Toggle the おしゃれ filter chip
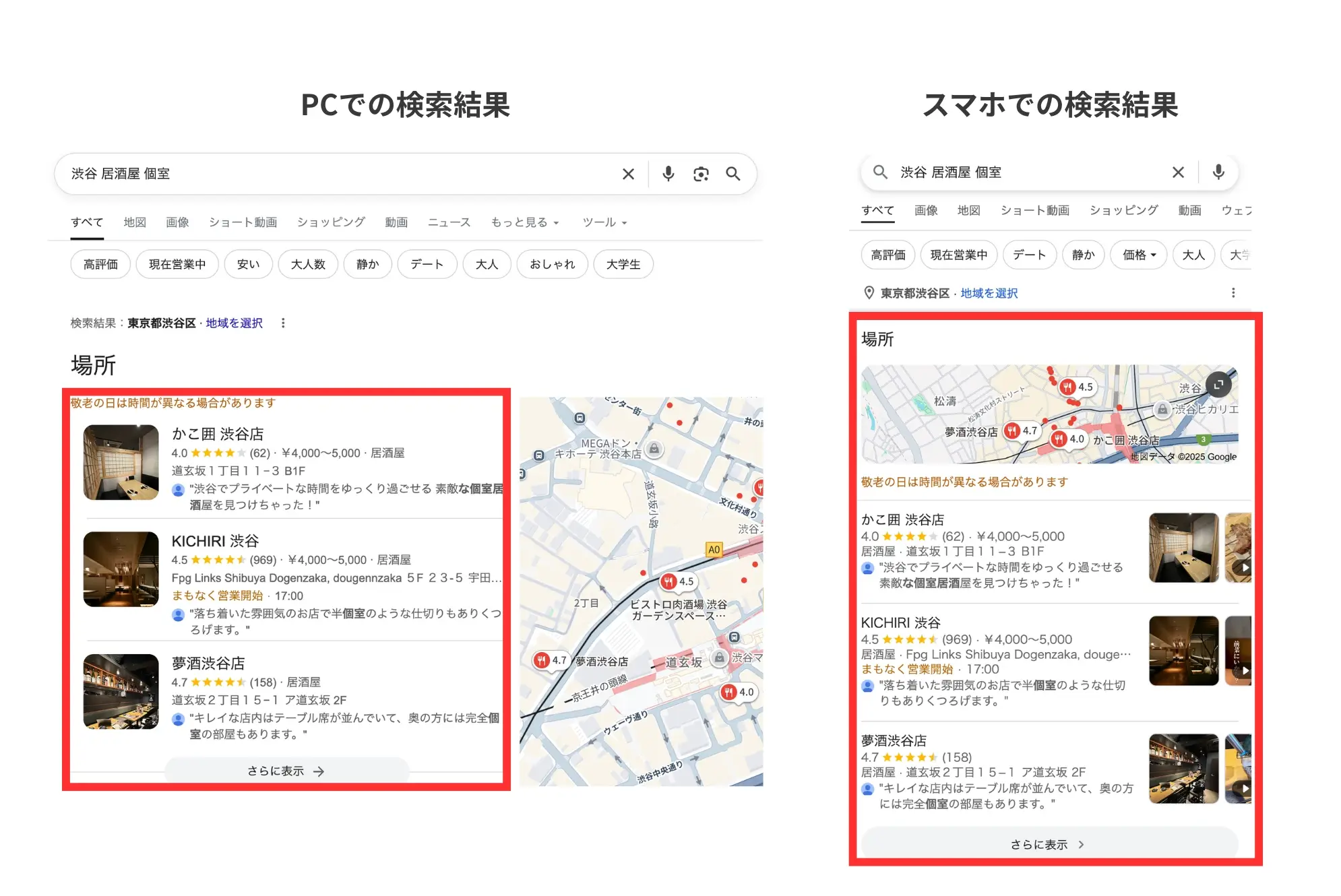 [x=553, y=264]
